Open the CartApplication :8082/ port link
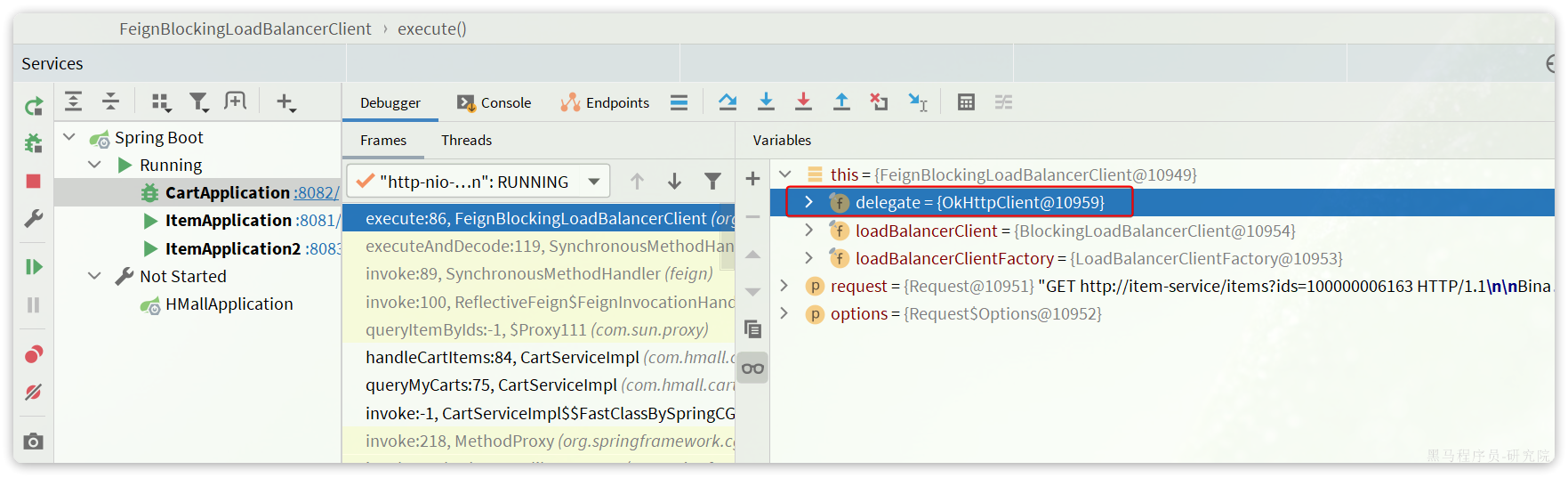 pos(316,193)
